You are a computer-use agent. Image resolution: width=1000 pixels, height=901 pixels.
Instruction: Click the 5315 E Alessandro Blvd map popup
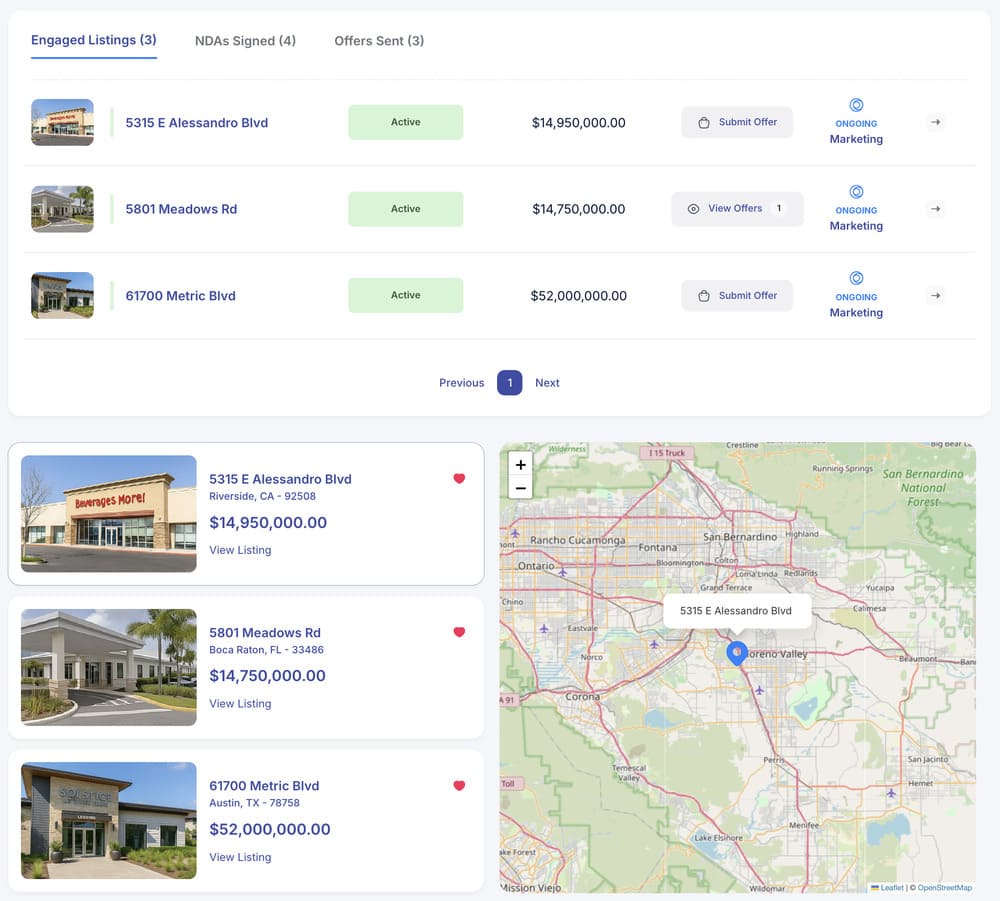pyautogui.click(x=737, y=611)
